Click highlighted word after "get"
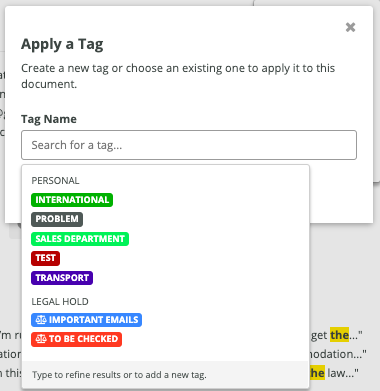 tap(339, 335)
